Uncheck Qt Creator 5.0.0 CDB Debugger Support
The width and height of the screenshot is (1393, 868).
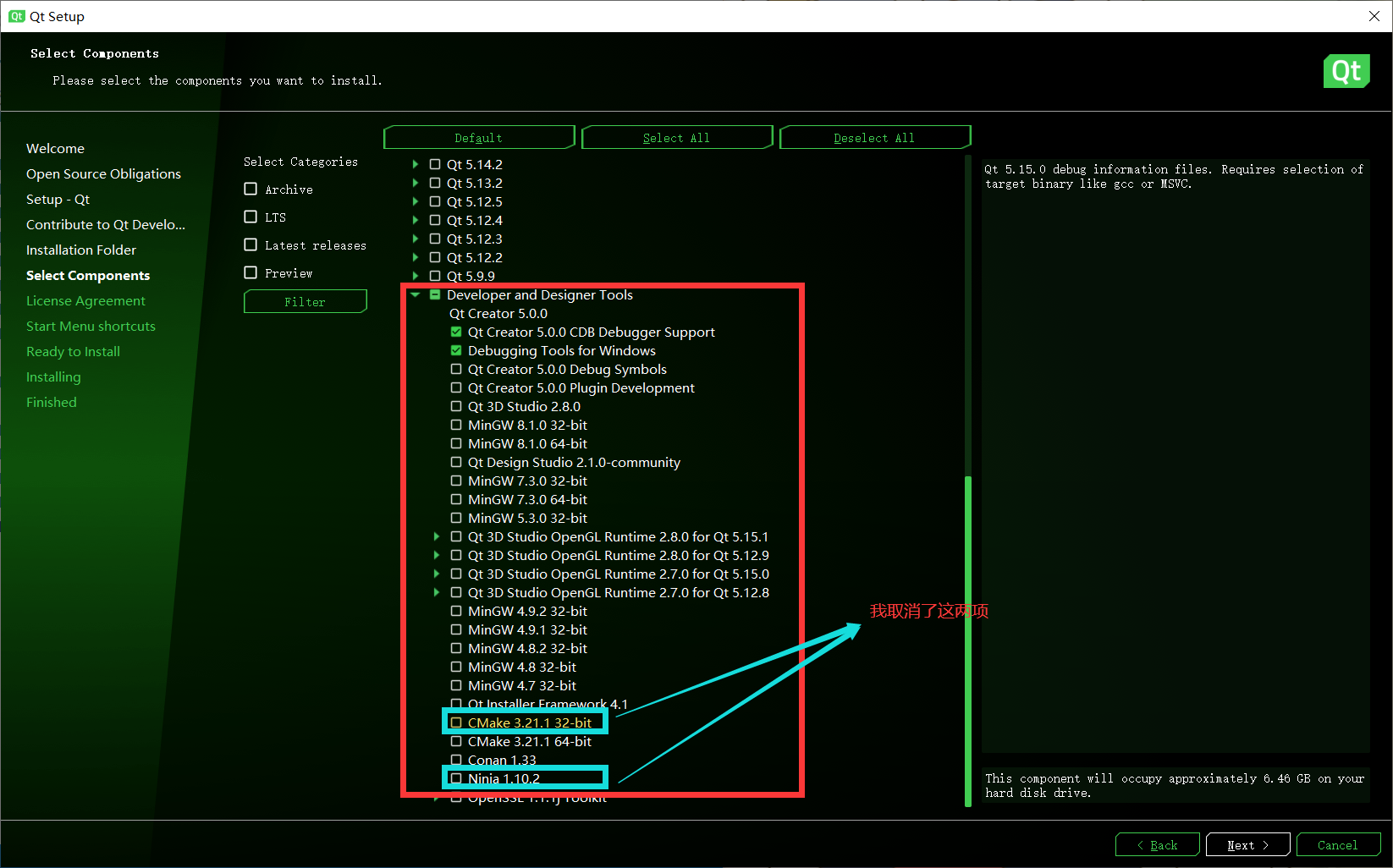(456, 332)
